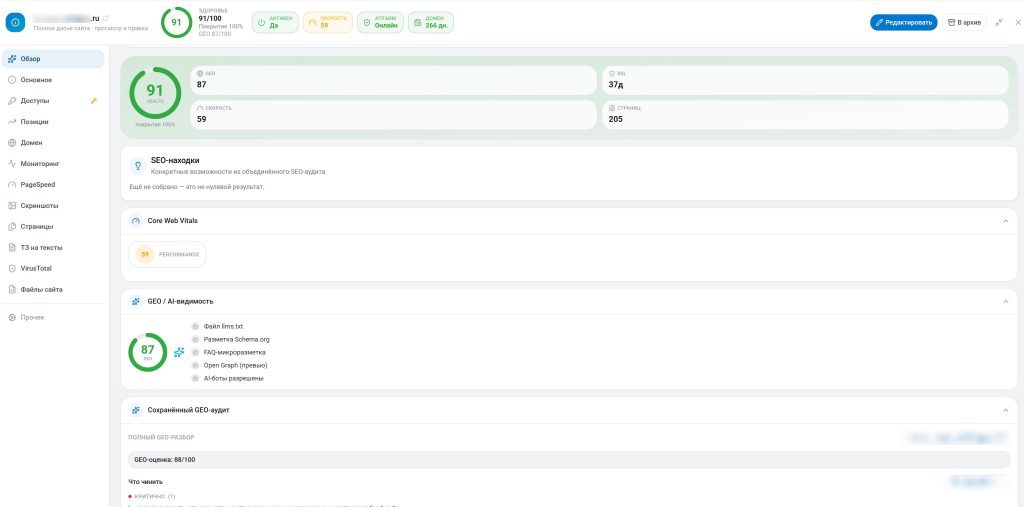Click the GEO-оценка: 88/100 bar
Image resolution: width=1024 pixels, height=507 pixels.
[569, 459]
